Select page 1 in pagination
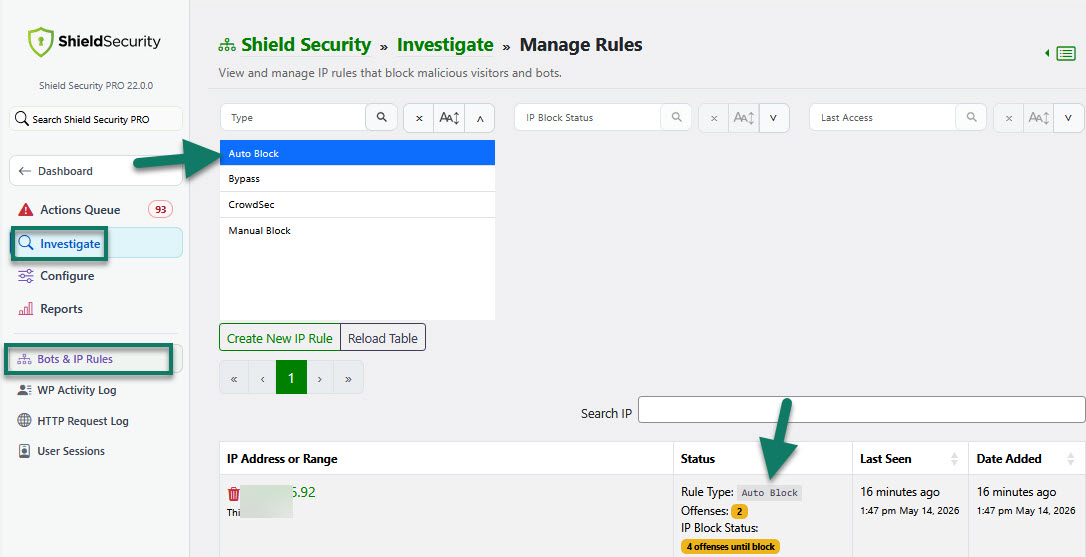Viewport: 1086px width, 557px height. tap(291, 378)
